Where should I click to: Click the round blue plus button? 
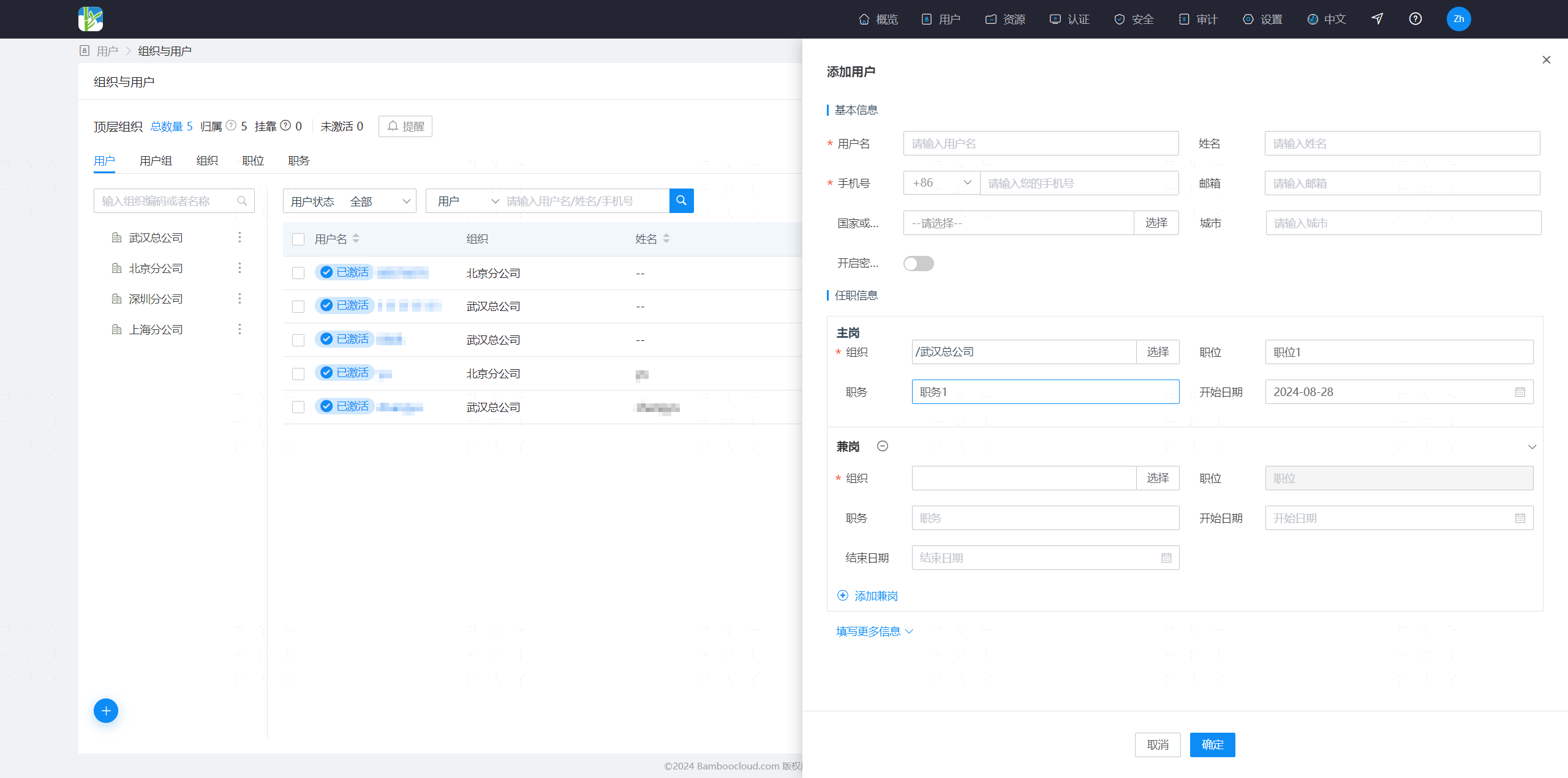[106, 711]
